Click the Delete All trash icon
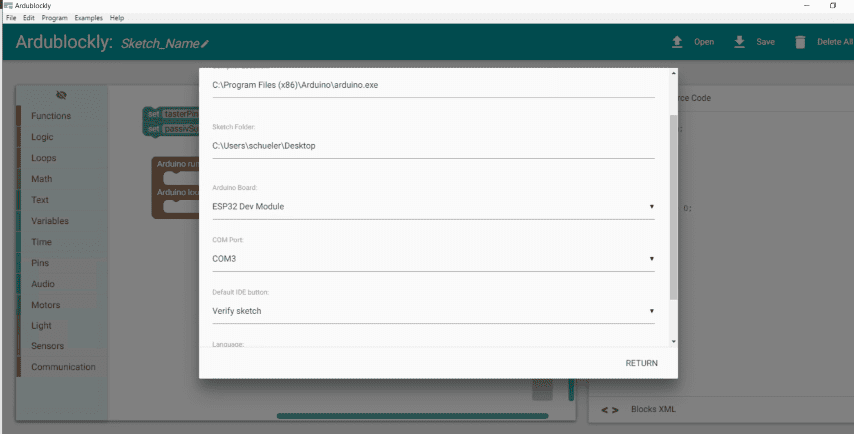This screenshot has width=854, height=434. pos(800,42)
